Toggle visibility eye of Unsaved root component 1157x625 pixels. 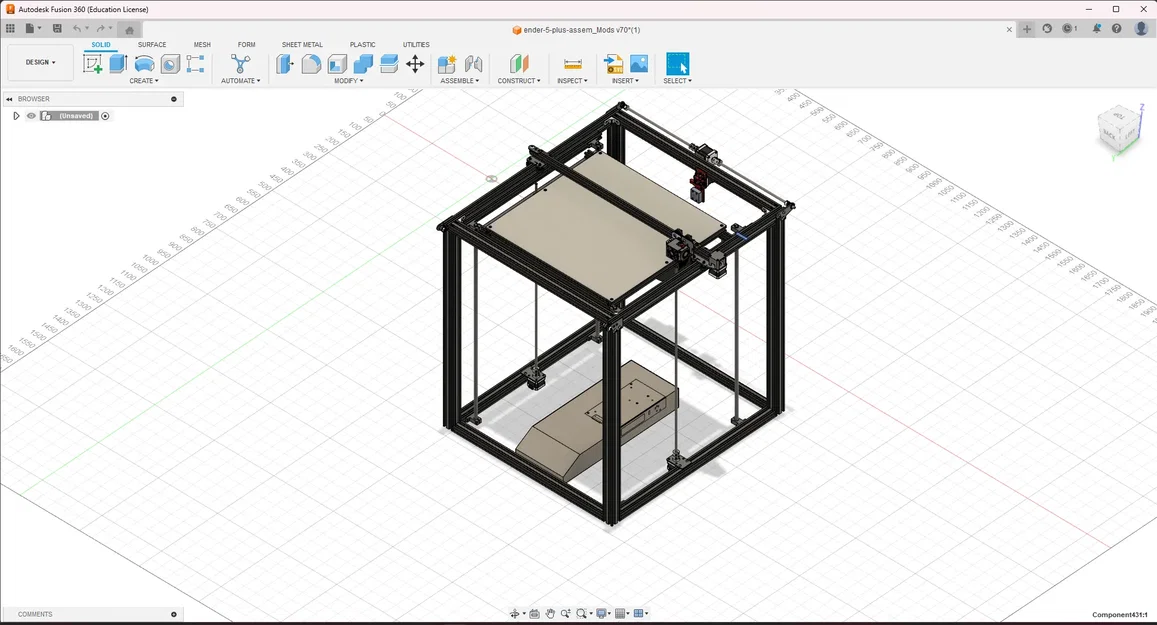31,116
